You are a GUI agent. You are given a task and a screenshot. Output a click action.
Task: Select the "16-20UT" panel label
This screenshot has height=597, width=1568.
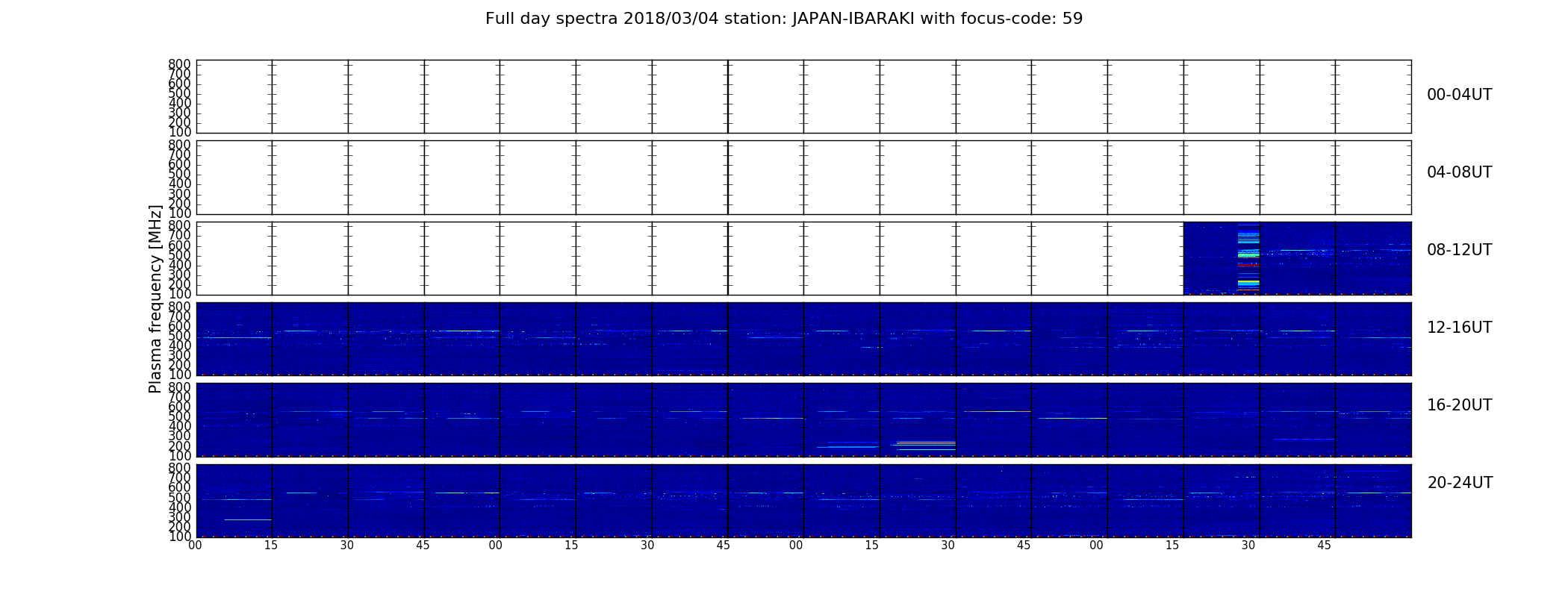[x=1459, y=405]
